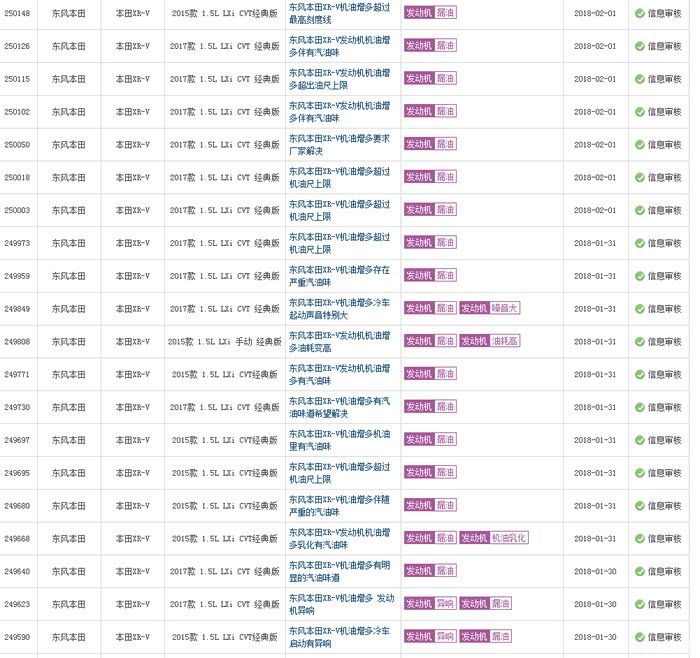
Task: Click the green checkmark in row 249849
Action: coord(640,308)
